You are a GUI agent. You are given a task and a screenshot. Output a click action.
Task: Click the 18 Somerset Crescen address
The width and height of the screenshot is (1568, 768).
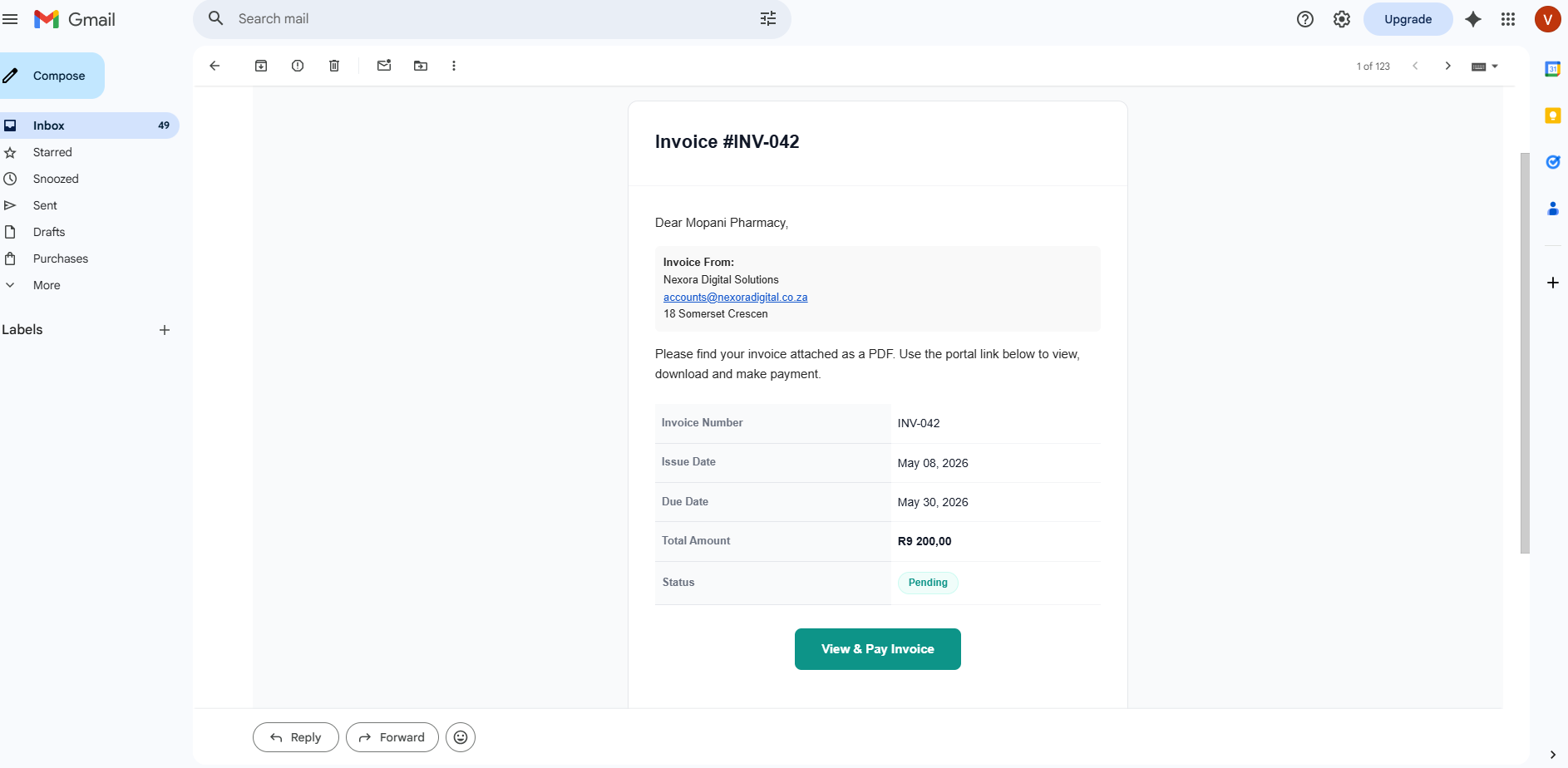click(x=716, y=314)
